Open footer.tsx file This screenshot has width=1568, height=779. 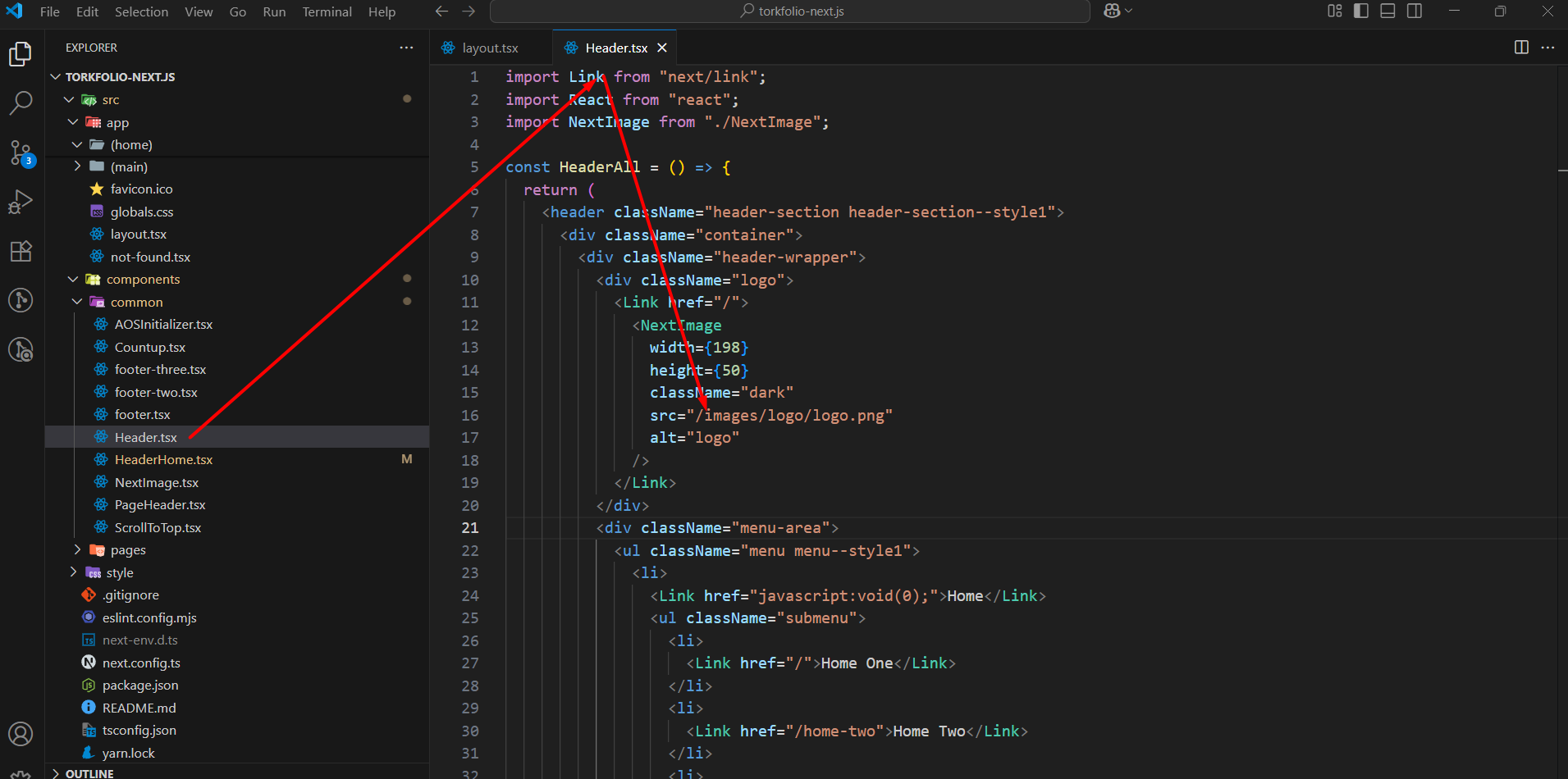(237, 414)
